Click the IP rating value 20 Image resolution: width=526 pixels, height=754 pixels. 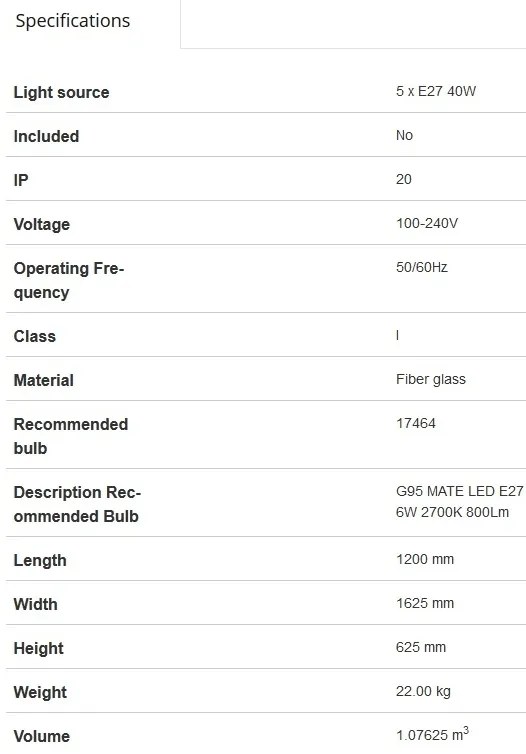coord(403,179)
